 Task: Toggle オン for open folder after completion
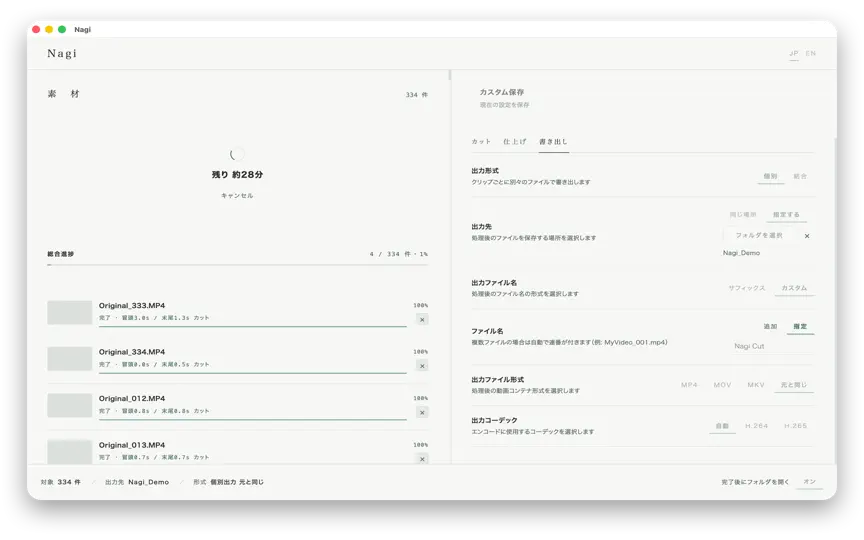[x=809, y=482]
